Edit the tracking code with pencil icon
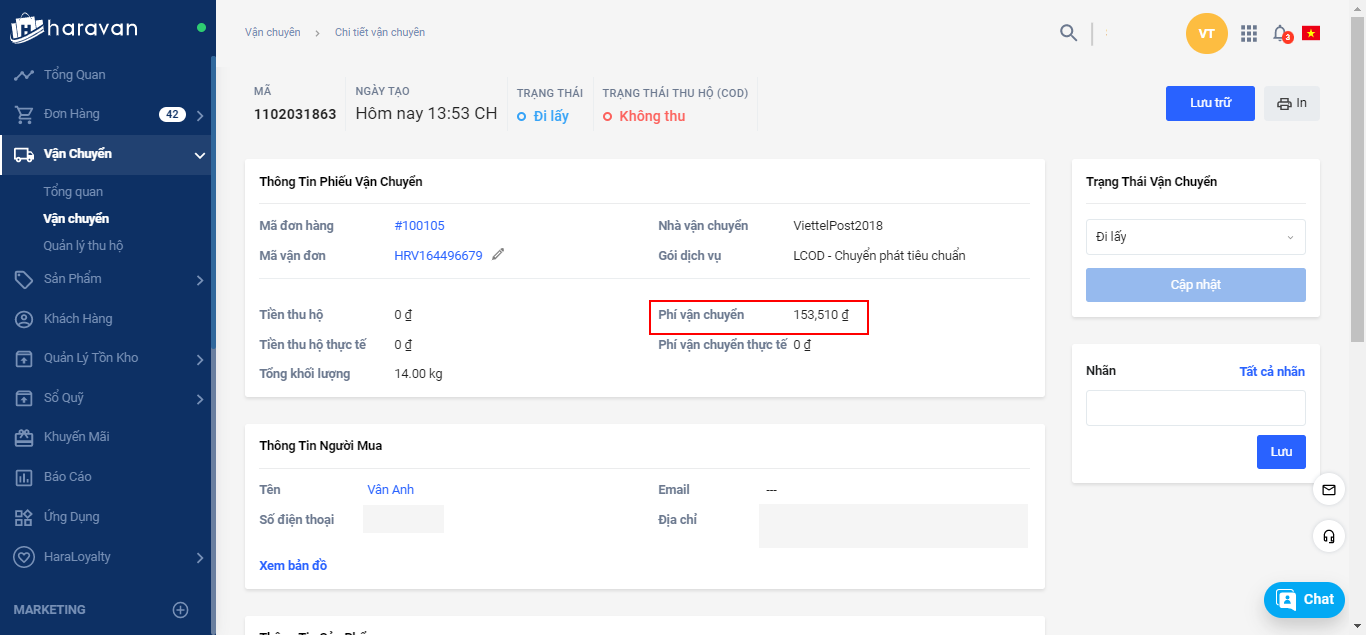Viewport: 1366px width, 635px height. 498,255
